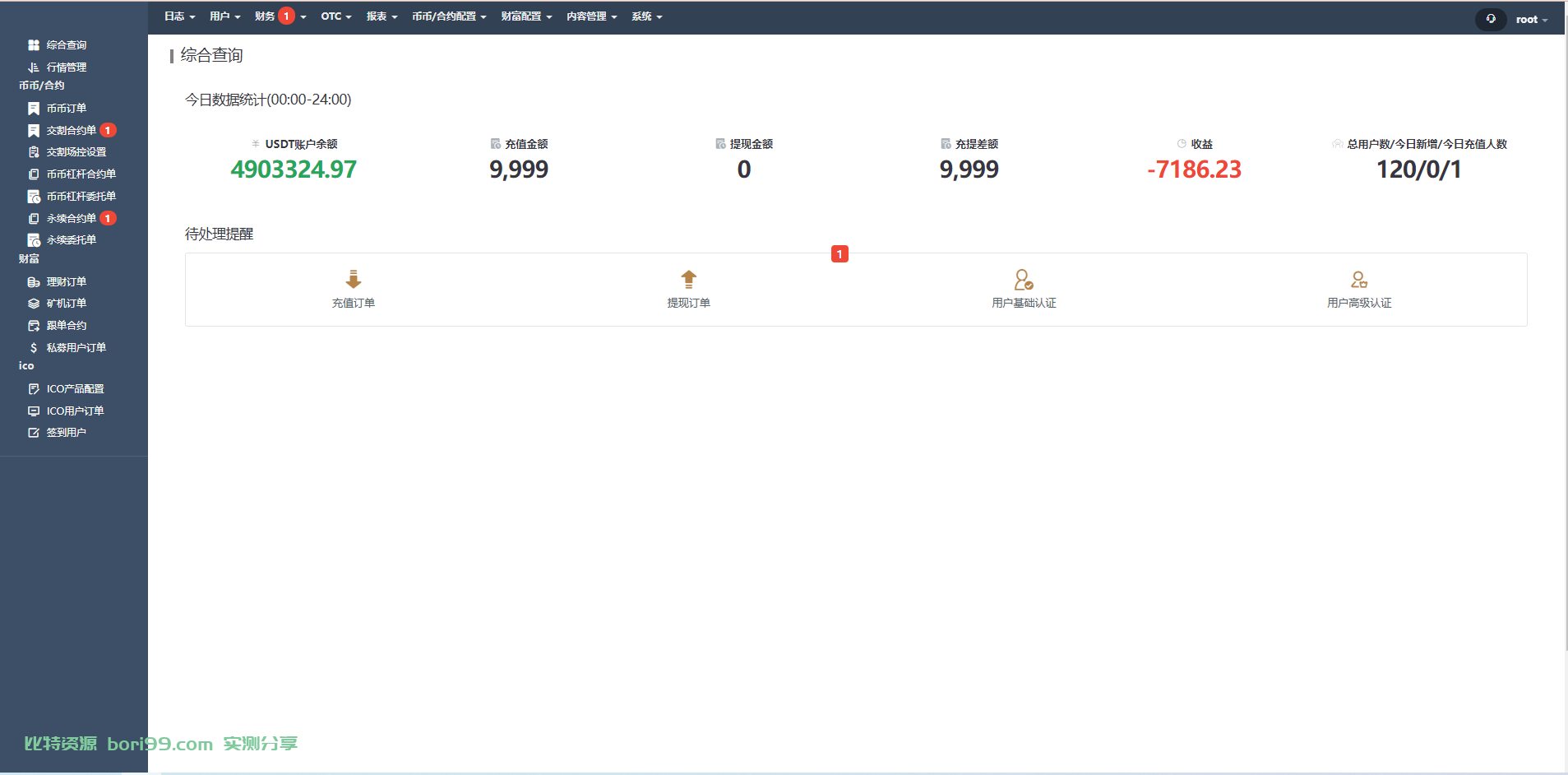Open the 提现订单 pending reminder link
The image size is (1568, 775).
689,304
